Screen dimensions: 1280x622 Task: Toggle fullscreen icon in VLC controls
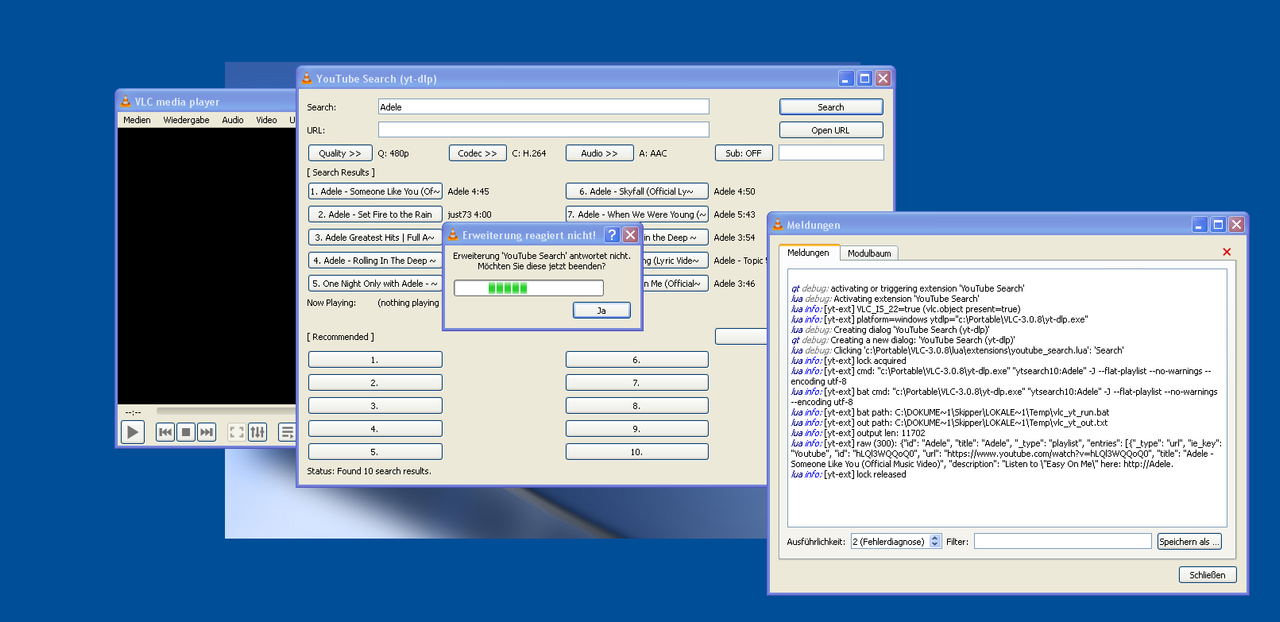click(x=237, y=432)
